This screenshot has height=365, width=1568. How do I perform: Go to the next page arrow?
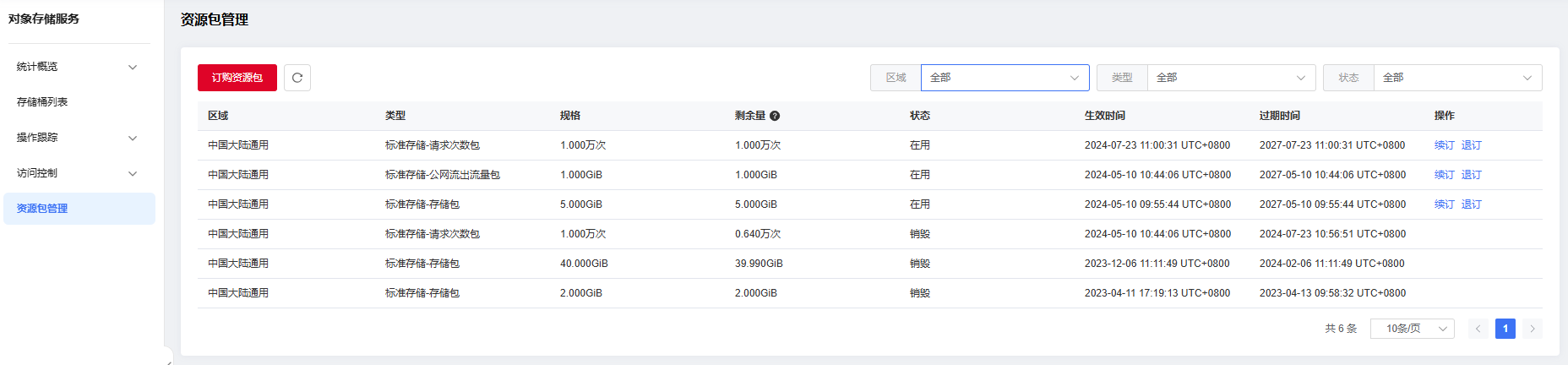click(x=1533, y=329)
